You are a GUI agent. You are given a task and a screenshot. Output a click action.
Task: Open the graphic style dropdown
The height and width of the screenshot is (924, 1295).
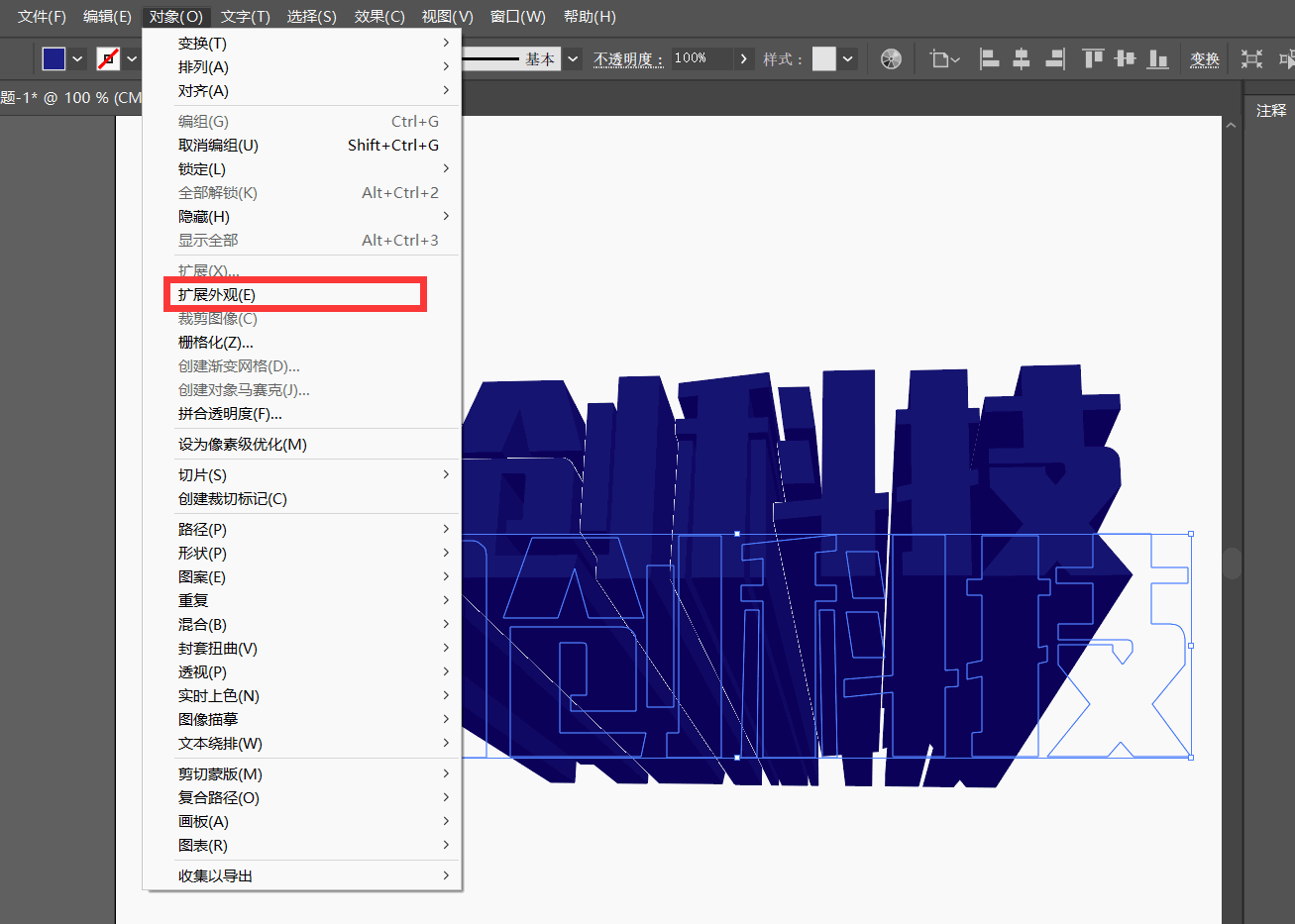848,59
